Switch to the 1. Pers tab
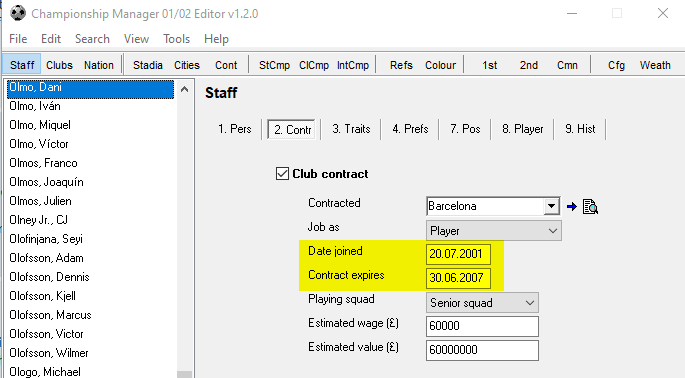 235,129
